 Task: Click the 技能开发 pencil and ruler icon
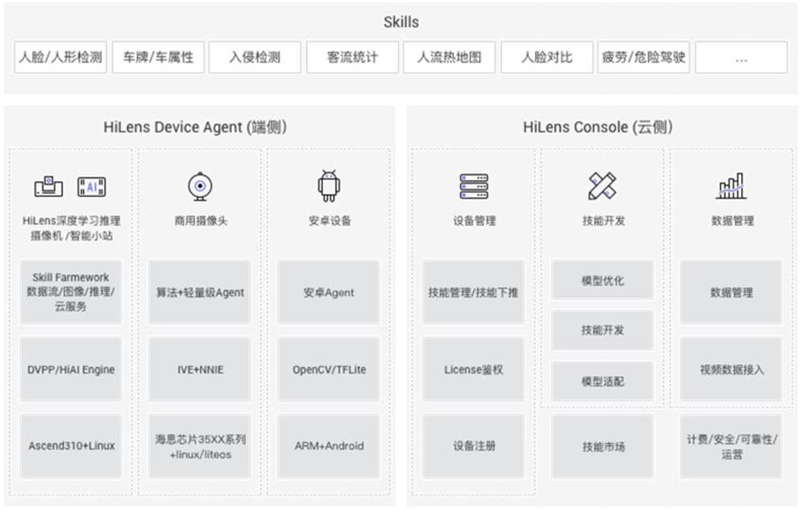pos(602,186)
